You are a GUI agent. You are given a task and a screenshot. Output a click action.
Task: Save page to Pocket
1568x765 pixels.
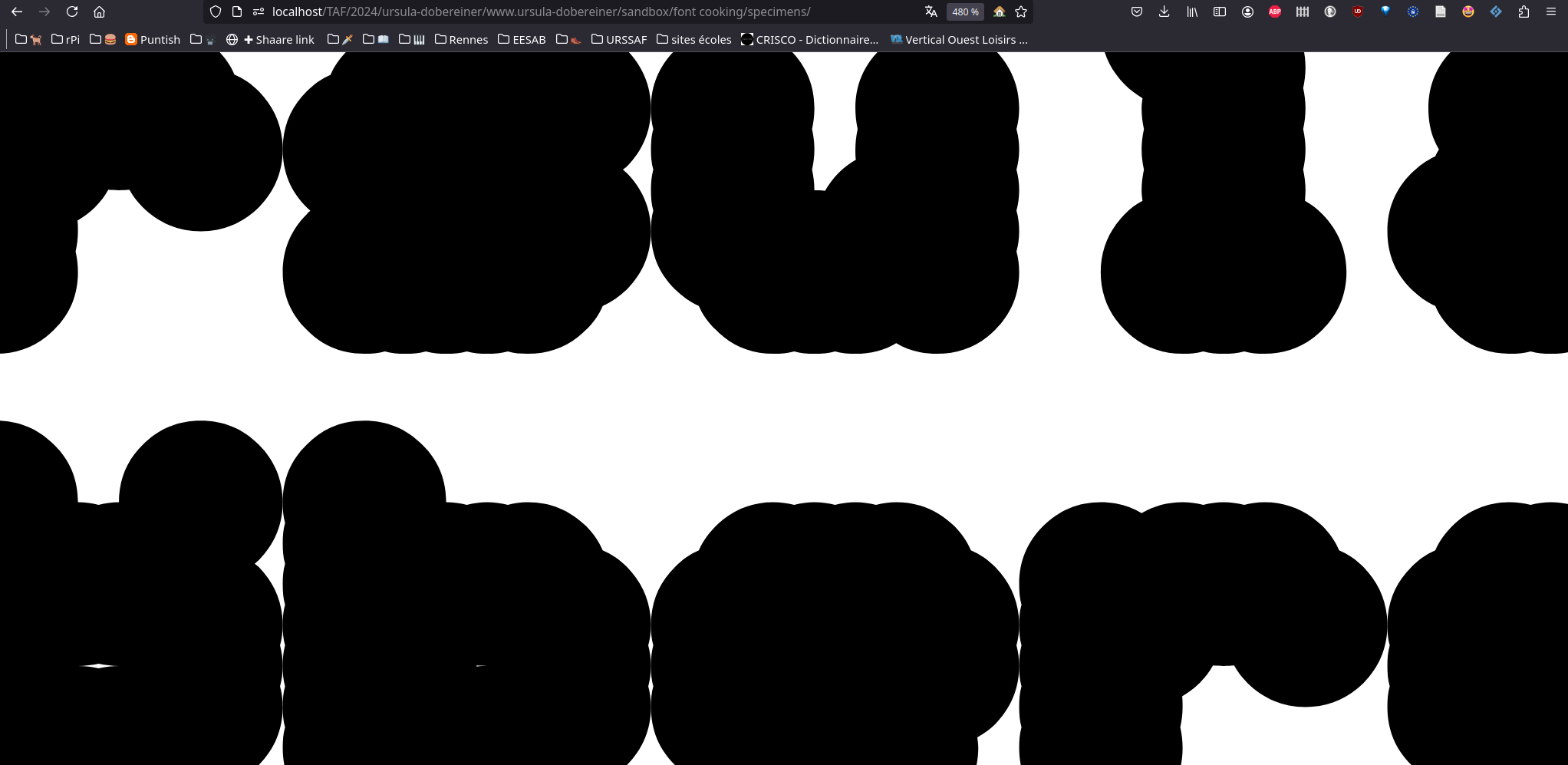(x=1137, y=12)
